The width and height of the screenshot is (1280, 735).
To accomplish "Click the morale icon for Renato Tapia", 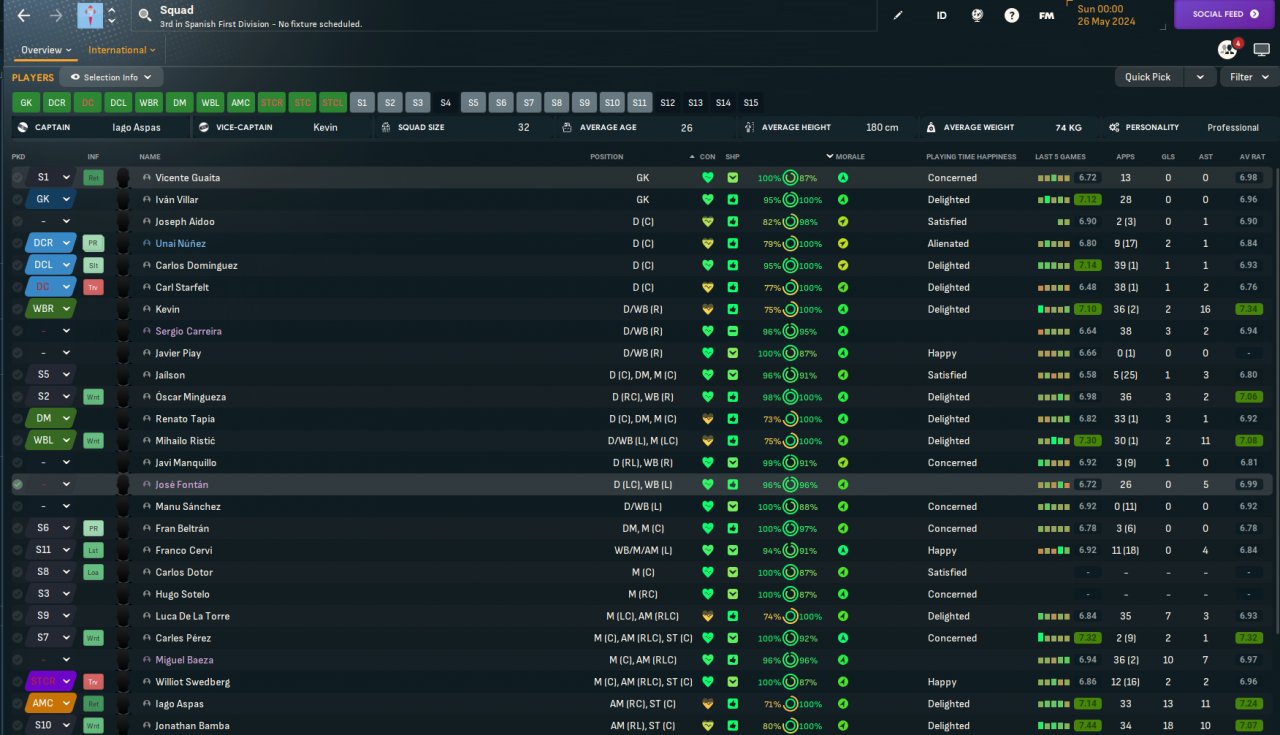I will point(843,419).
